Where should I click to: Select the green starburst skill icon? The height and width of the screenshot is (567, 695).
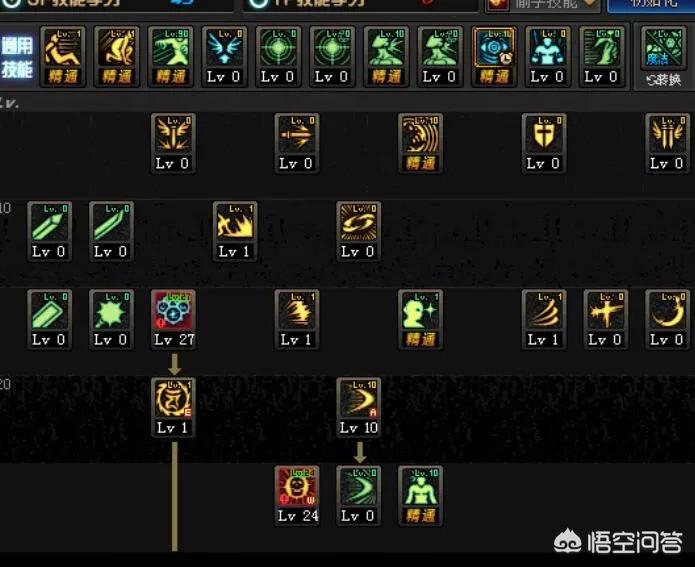tap(111, 319)
